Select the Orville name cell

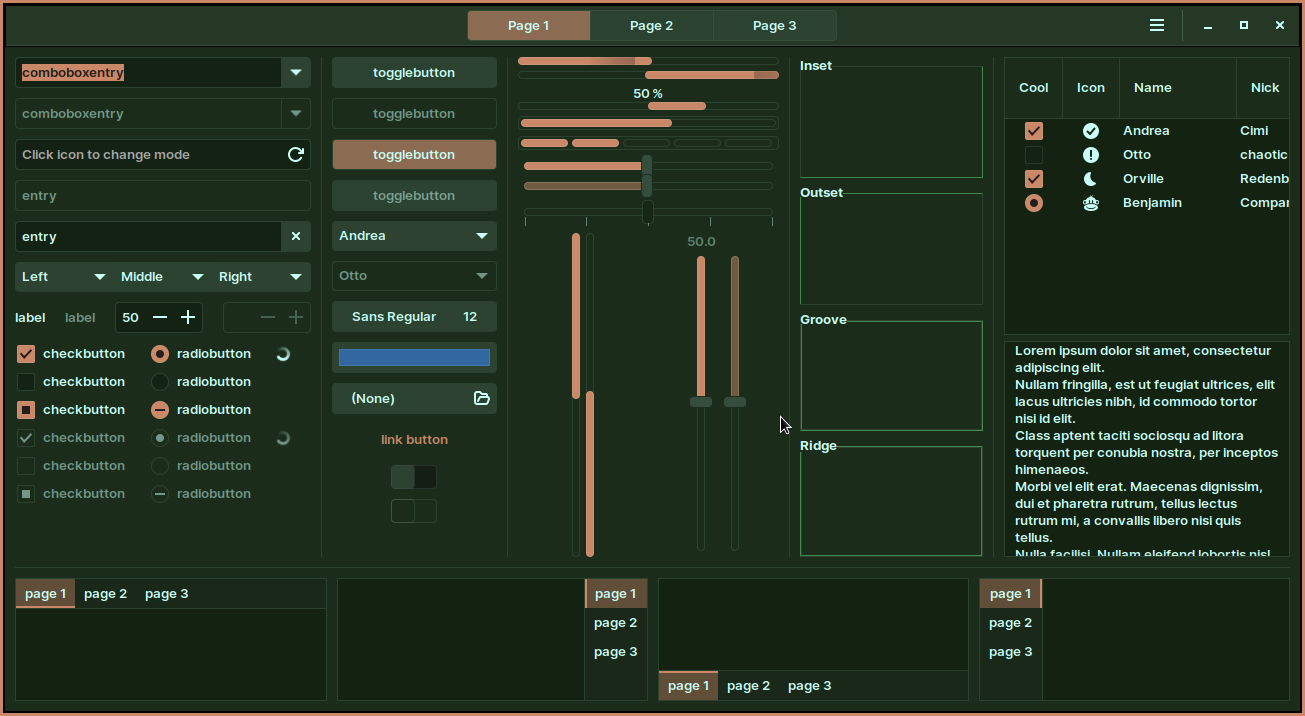(x=1143, y=179)
